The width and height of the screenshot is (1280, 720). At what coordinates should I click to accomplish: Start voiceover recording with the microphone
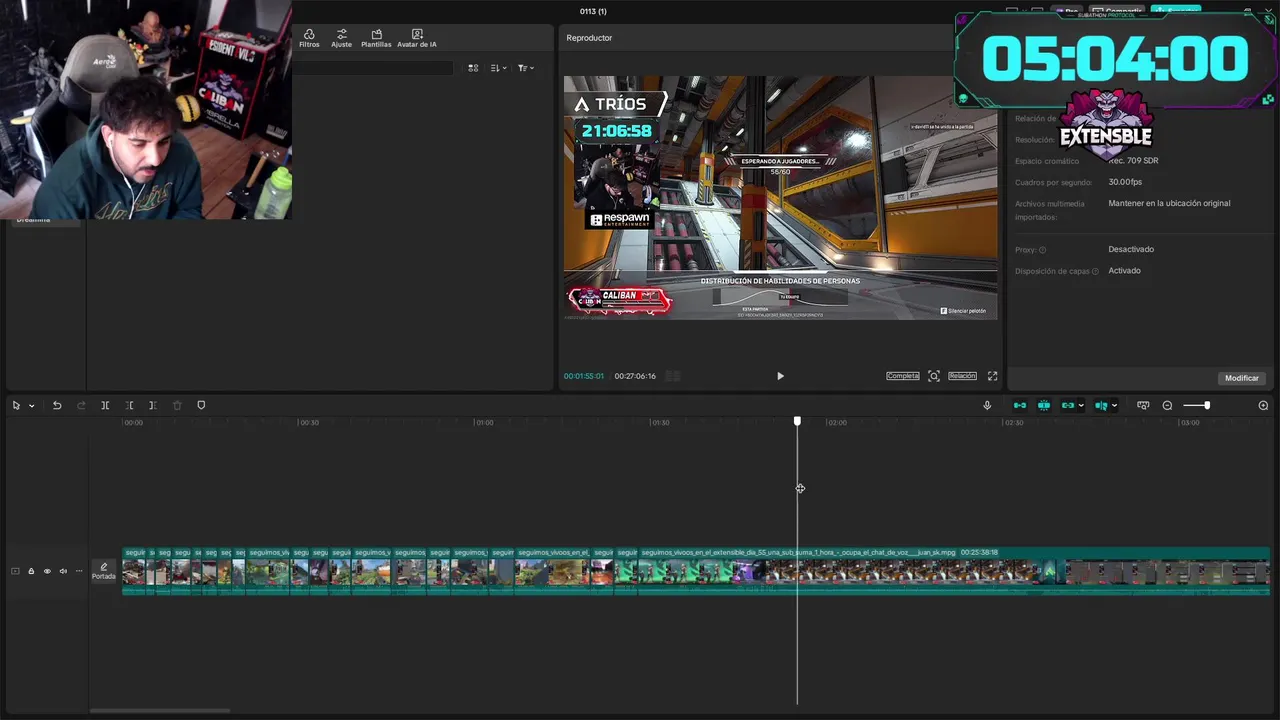[987, 405]
